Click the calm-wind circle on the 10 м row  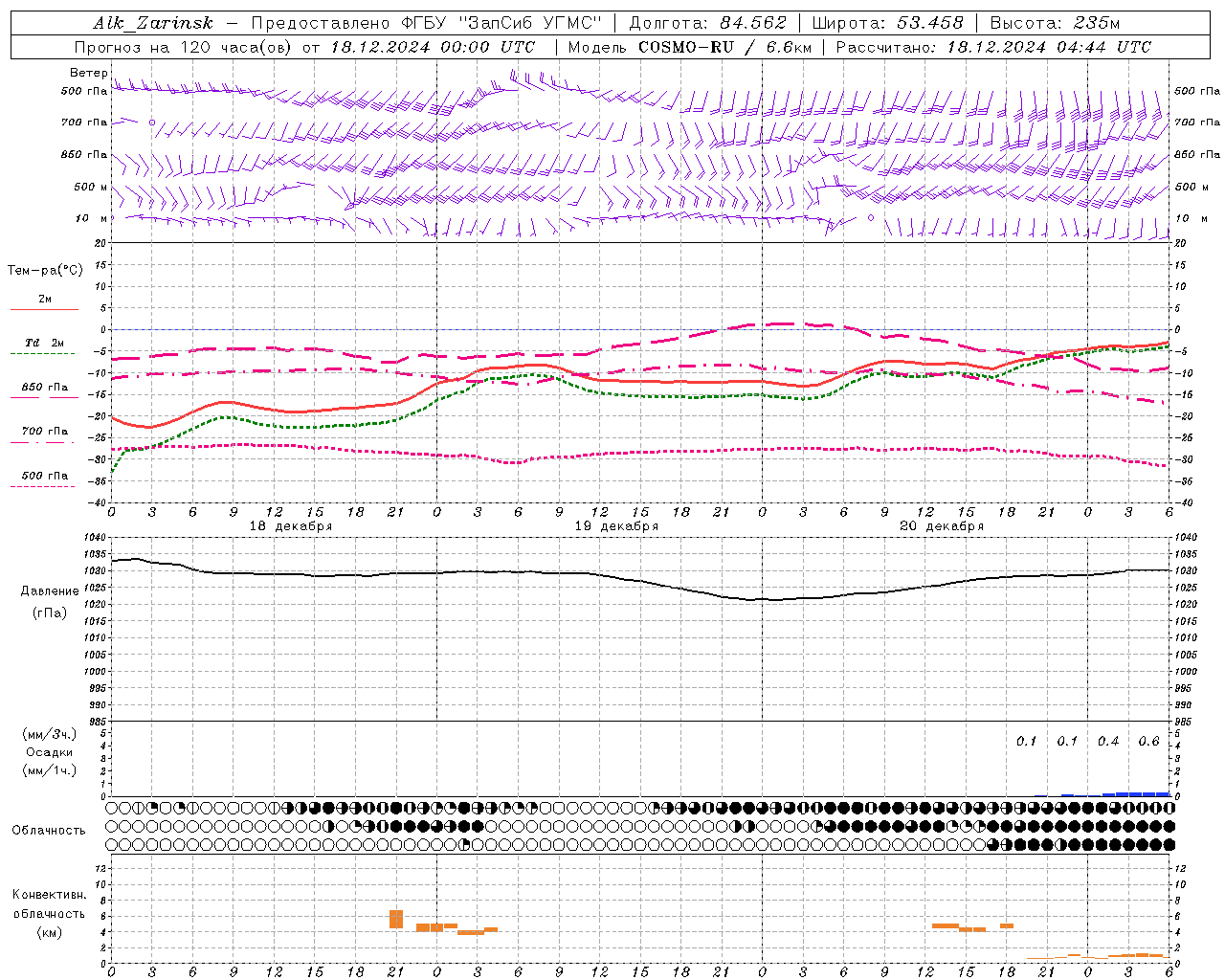pyautogui.click(x=870, y=218)
